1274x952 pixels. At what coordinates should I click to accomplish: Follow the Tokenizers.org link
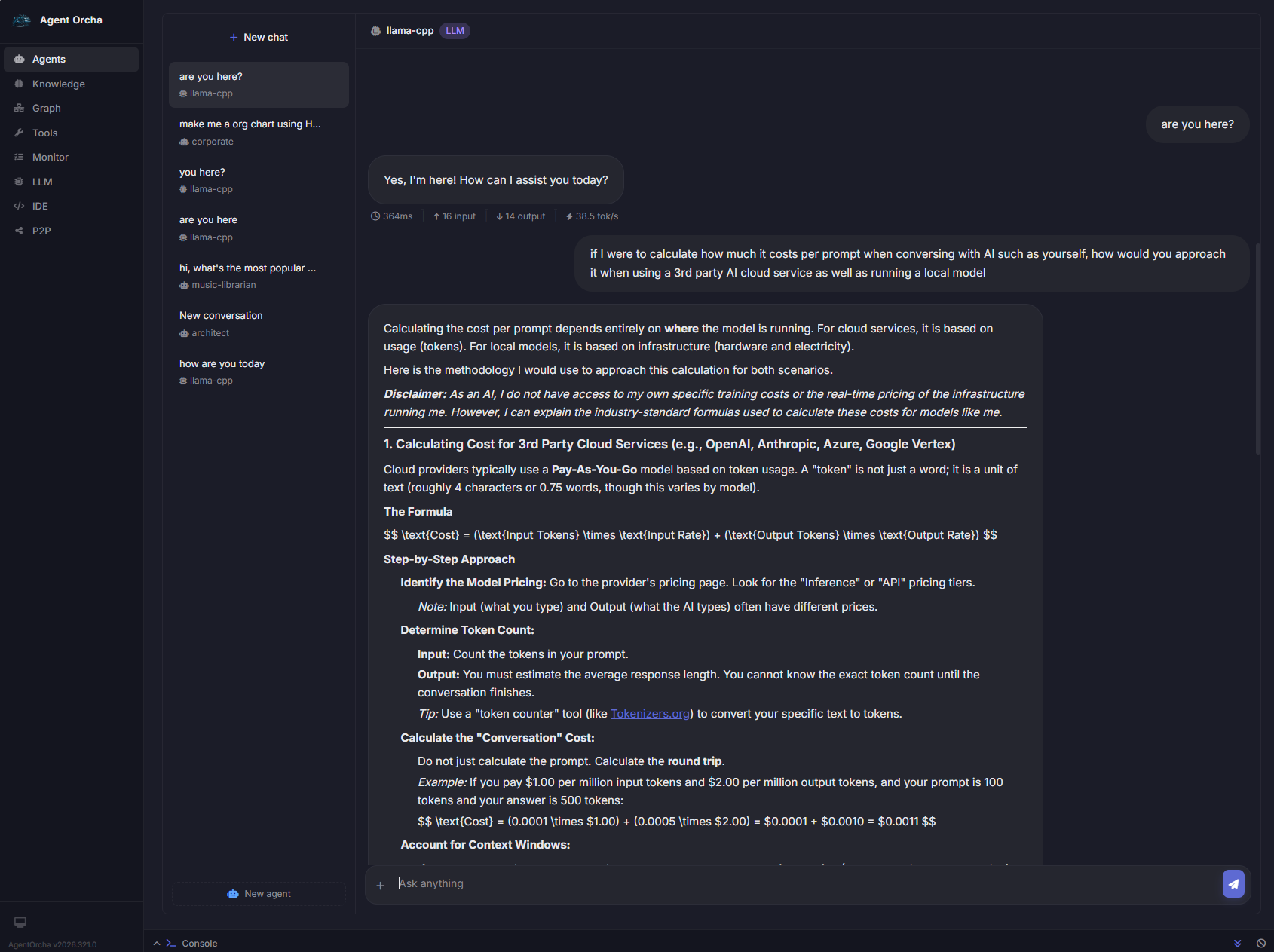coord(650,713)
